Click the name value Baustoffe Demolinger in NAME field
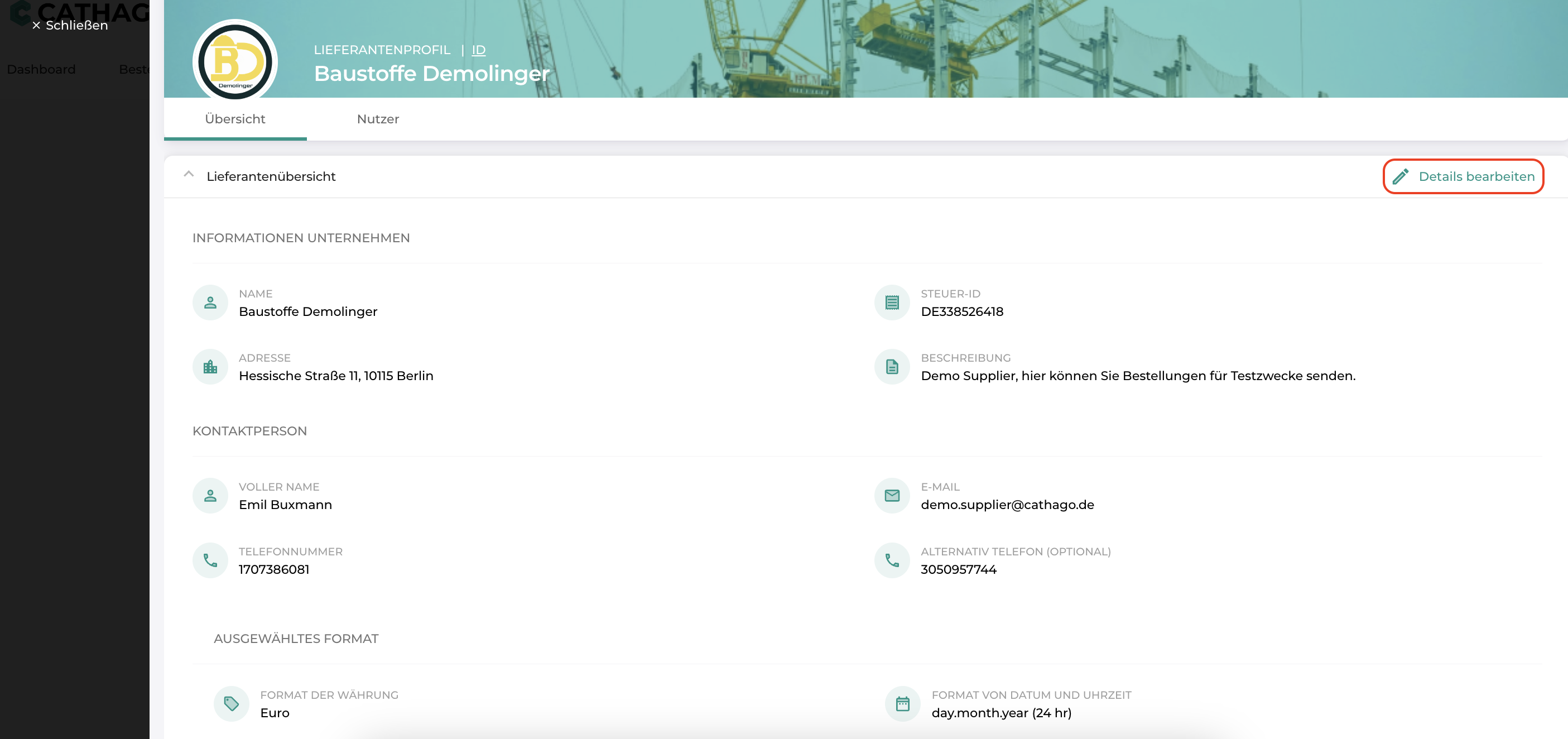Screen dimensions: 1568x739 tap(308, 311)
